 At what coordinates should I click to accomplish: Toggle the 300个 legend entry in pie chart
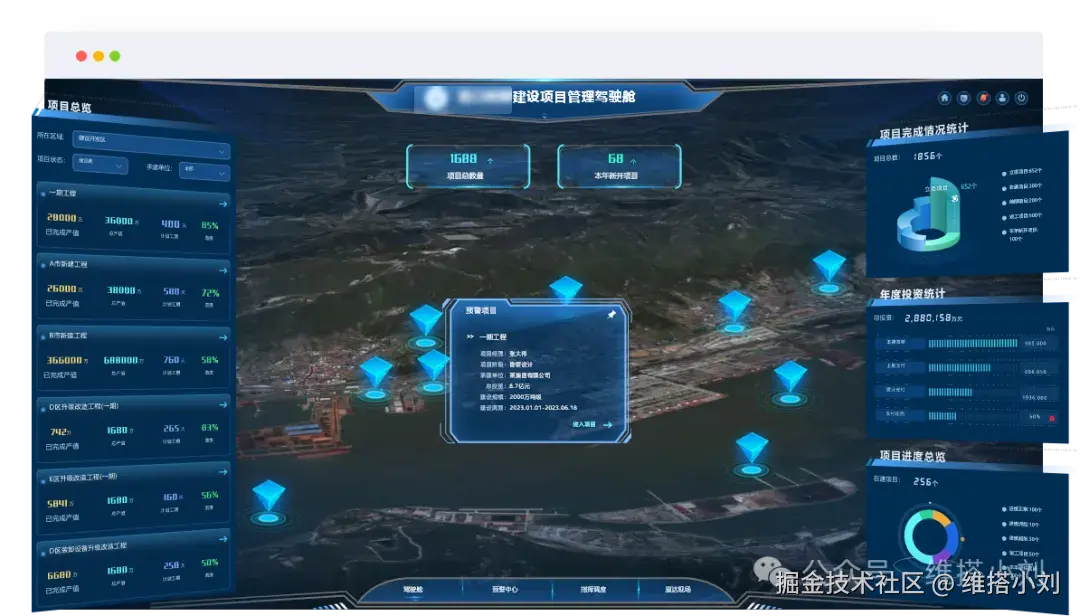pyautogui.click(x=1023, y=187)
